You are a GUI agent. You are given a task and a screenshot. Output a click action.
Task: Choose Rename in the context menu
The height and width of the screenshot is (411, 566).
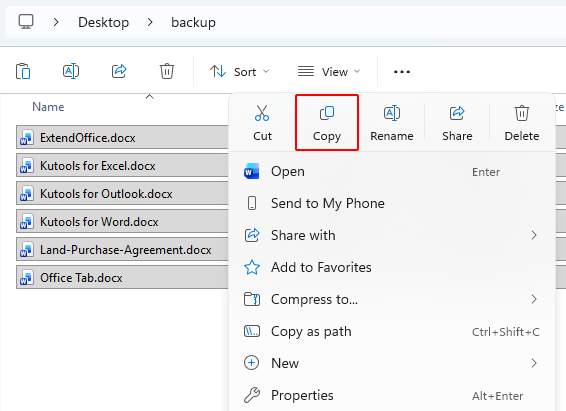(x=392, y=123)
